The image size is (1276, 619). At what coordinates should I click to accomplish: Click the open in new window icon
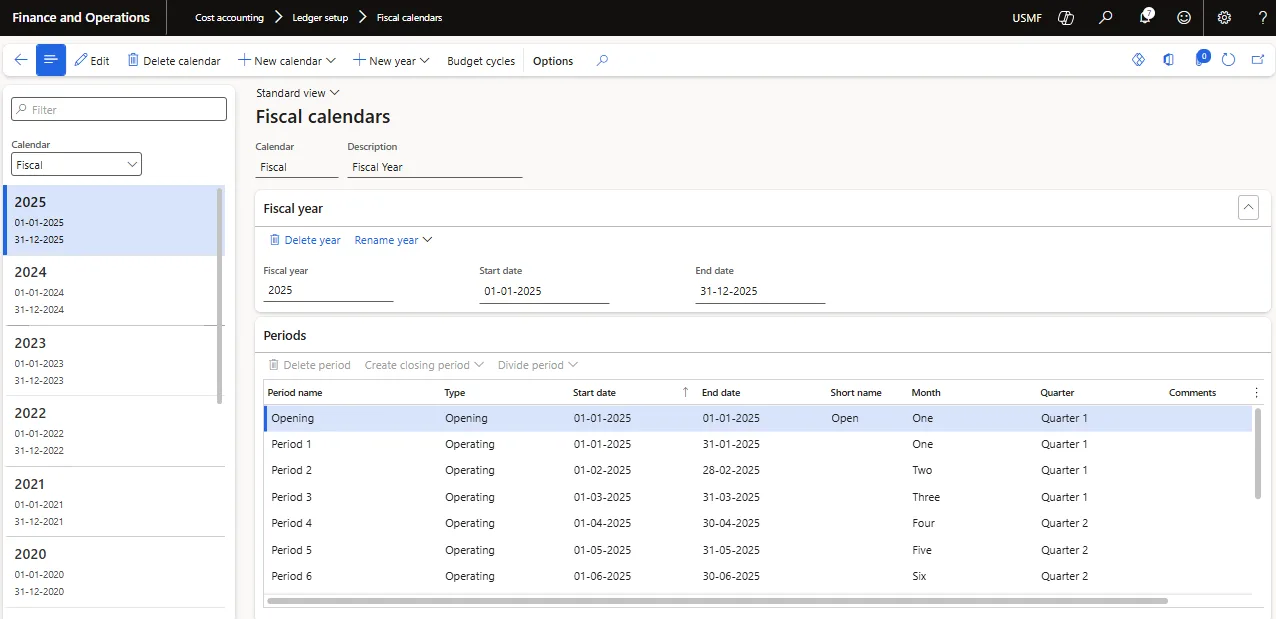pos(1257,60)
